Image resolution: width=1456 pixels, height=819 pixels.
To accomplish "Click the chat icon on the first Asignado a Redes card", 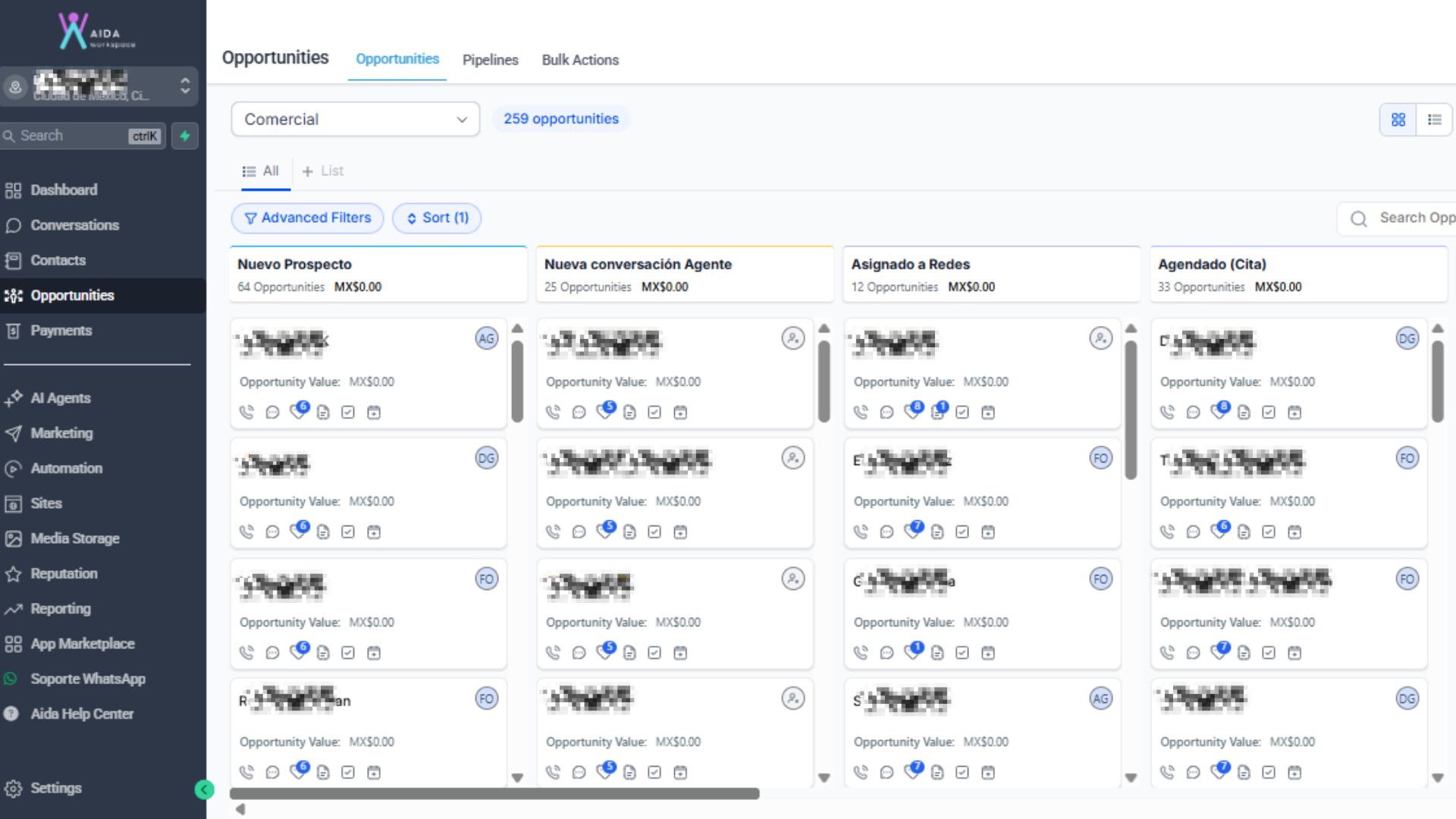I will 886,412.
